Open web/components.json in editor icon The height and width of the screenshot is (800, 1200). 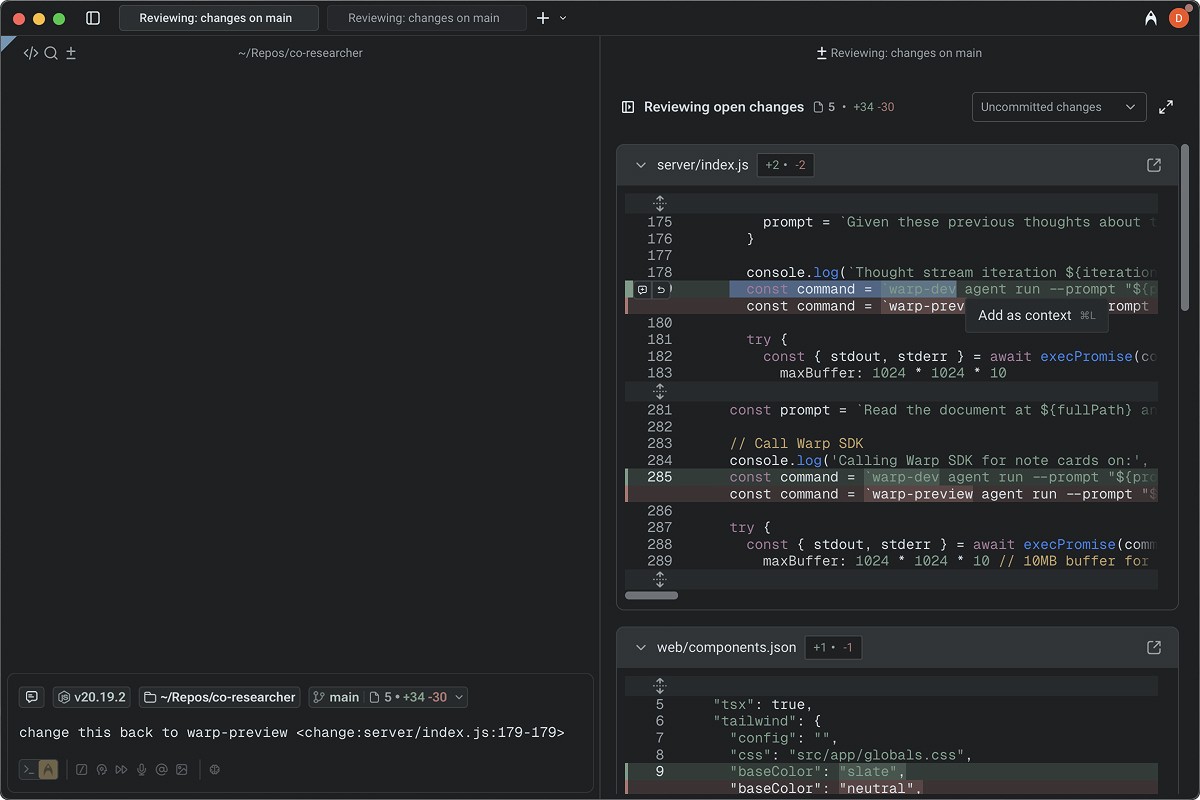coord(1153,647)
